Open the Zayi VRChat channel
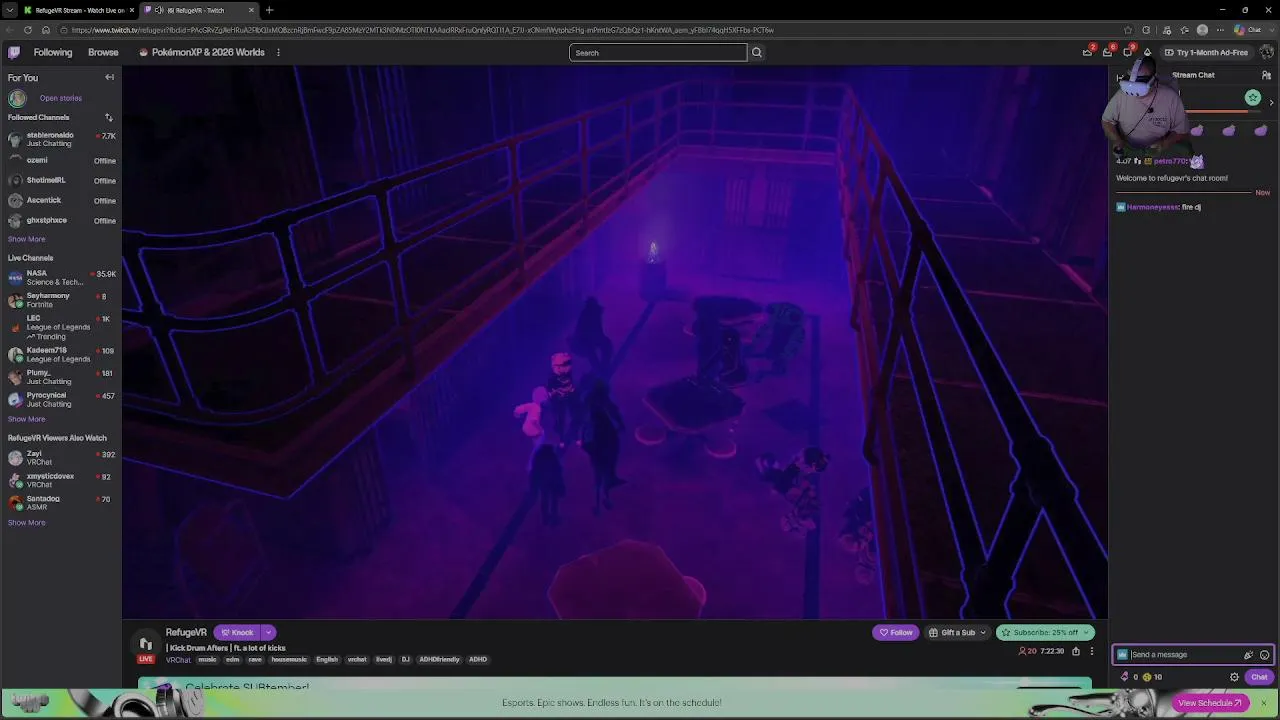 coord(61,458)
